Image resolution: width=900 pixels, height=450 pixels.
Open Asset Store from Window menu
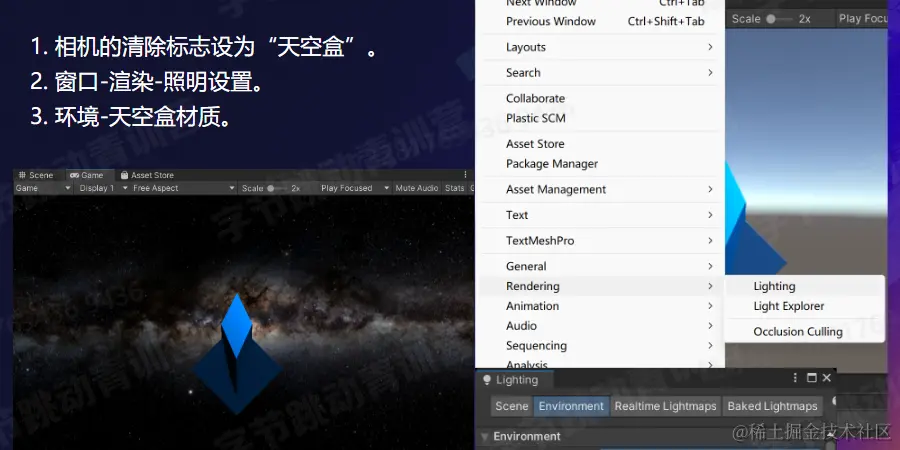[x=600, y=144]
